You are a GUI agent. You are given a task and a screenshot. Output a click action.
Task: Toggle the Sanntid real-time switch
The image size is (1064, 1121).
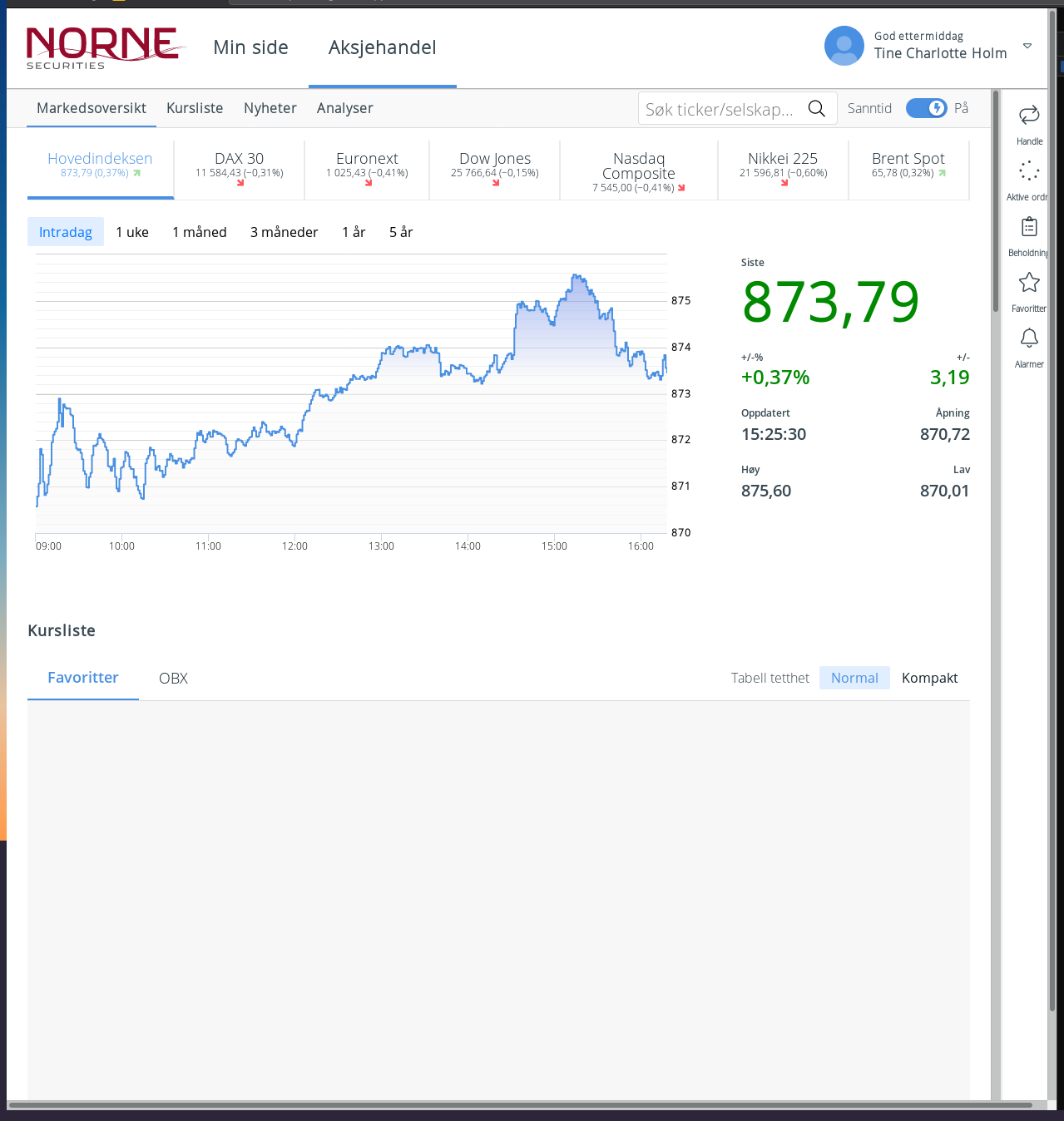point(926,108)
